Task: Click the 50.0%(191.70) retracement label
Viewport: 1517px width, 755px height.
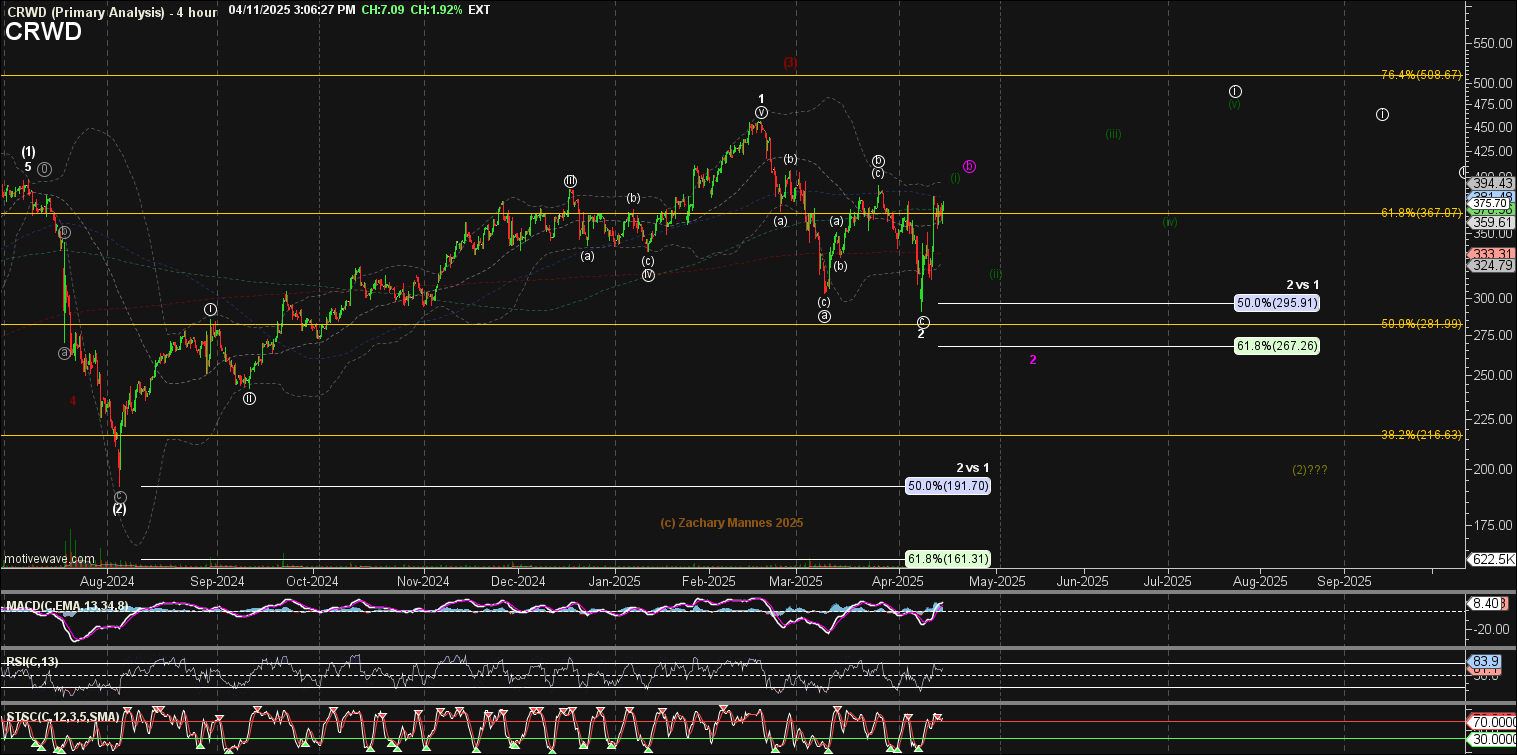Action: (948, 485)
